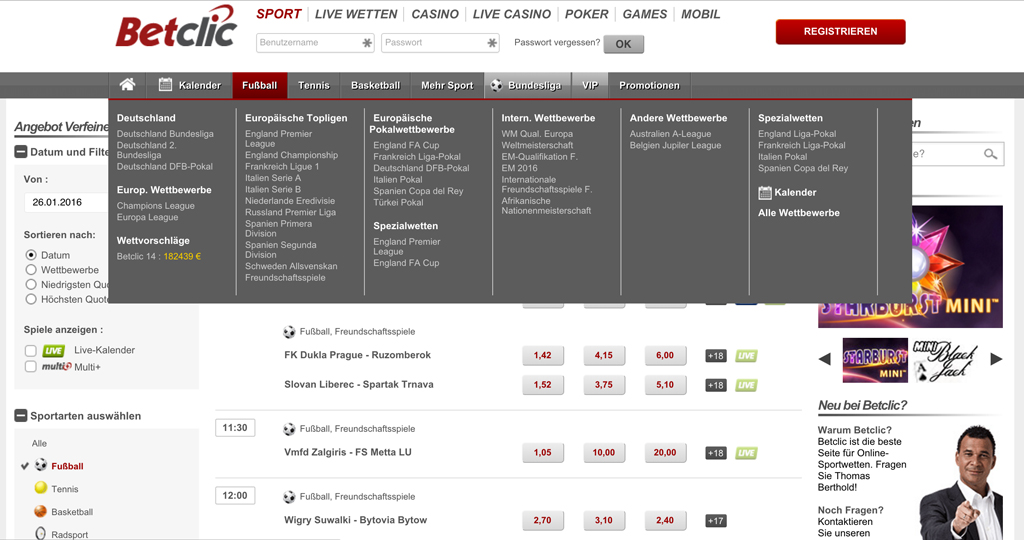Click the Benutzername input field
1024x540 pixels.
click(x=315, y=42)
